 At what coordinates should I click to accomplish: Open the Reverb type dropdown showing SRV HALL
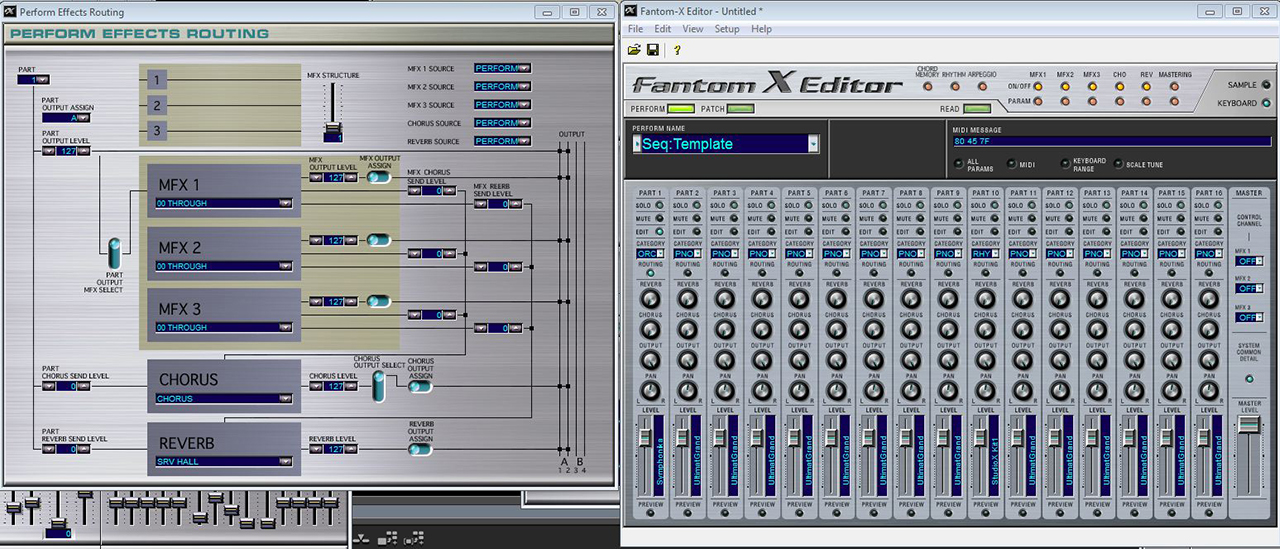(224, 462)
